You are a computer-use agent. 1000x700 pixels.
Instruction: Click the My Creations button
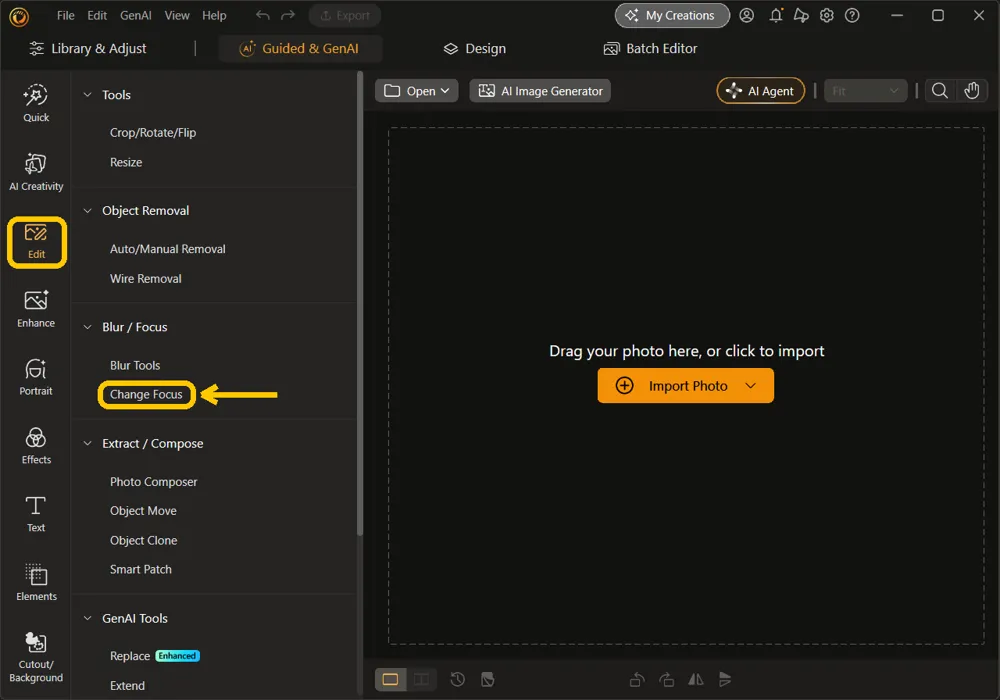click(672, 15)
